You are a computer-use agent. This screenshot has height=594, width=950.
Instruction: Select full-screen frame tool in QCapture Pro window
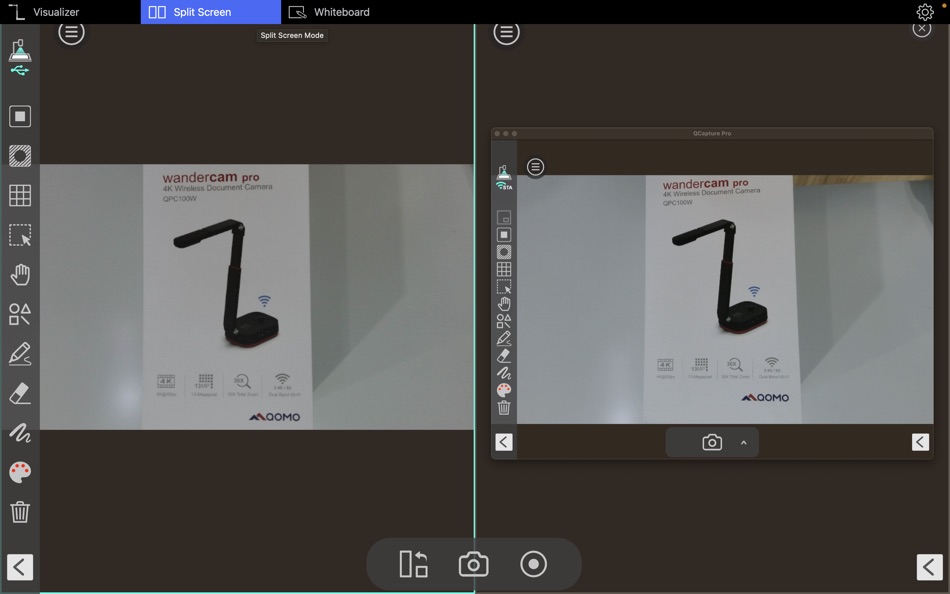click(x=503, y=235)
